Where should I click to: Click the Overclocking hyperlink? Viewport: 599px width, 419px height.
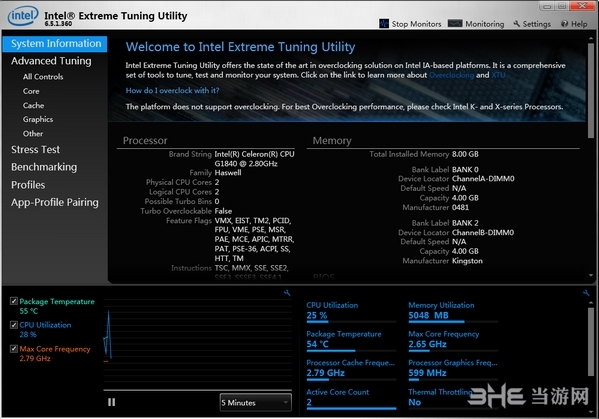[x=452, y=75]
